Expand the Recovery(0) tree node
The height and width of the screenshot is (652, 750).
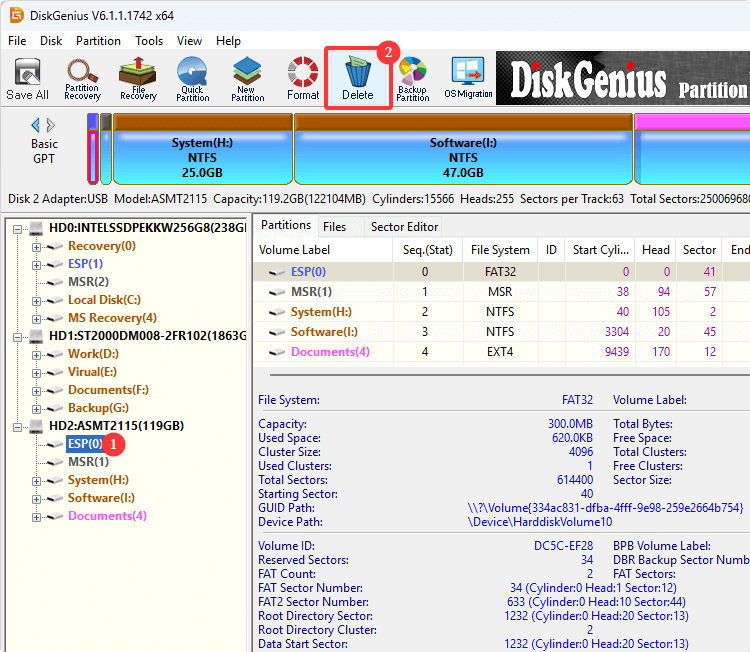coord(36,247)
